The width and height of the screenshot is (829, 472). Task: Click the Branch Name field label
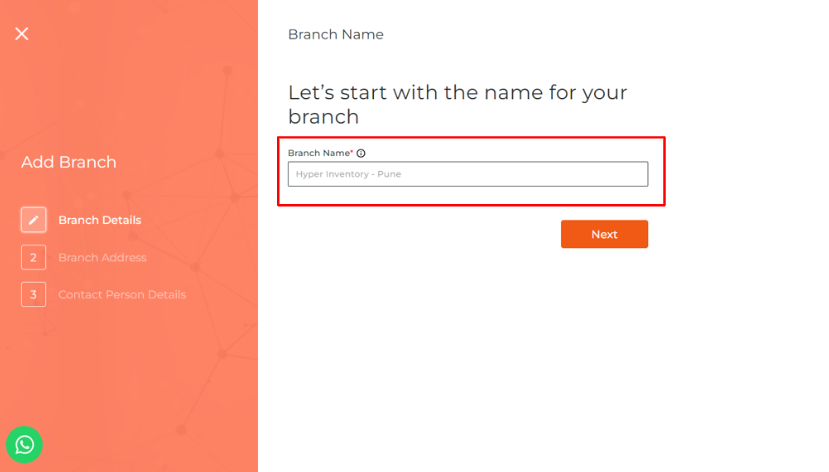(319, 153)
